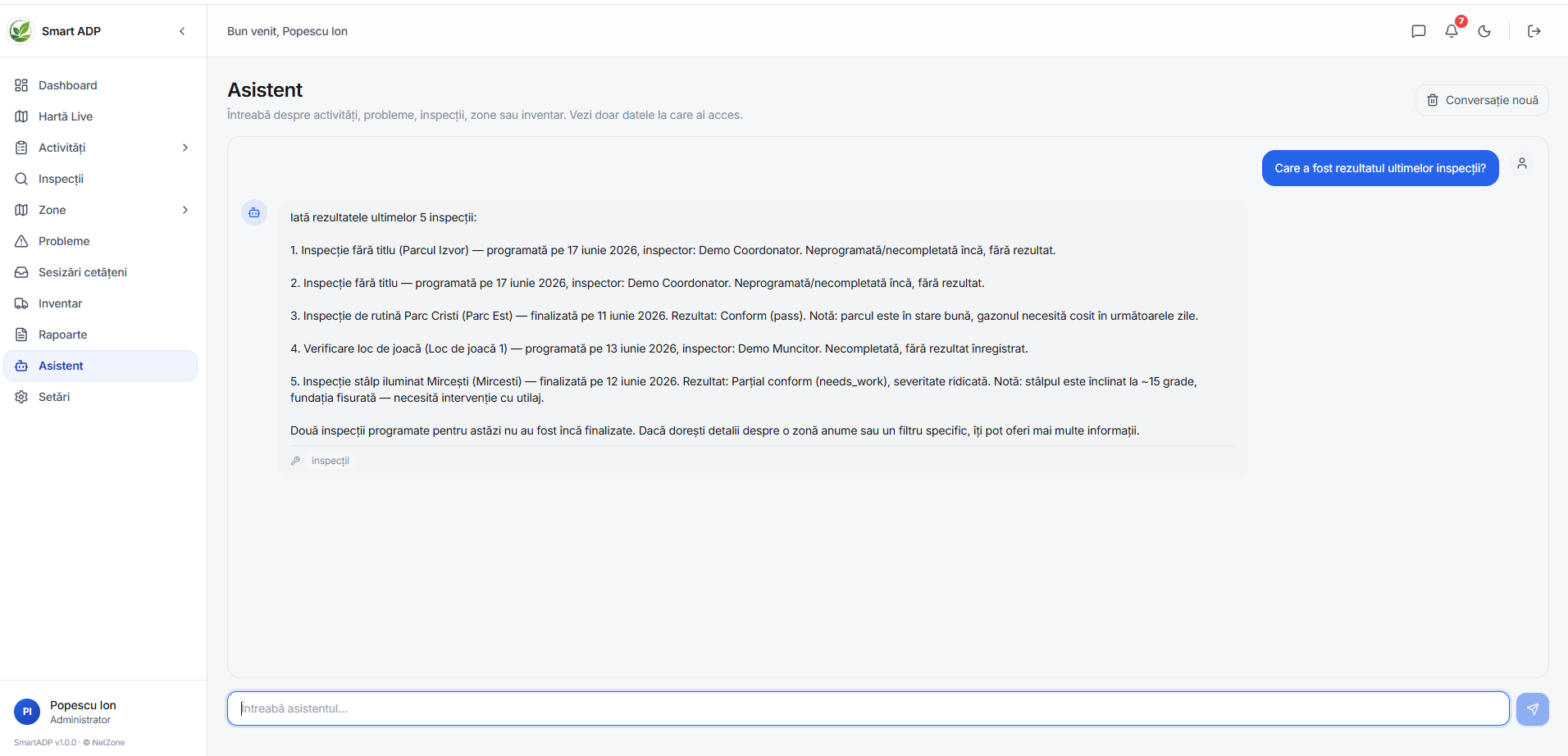Start a new chat via Conversație nouă
Image resolution: width=1568 pixels, height=756 pixels.
[x=1482, y=100]
